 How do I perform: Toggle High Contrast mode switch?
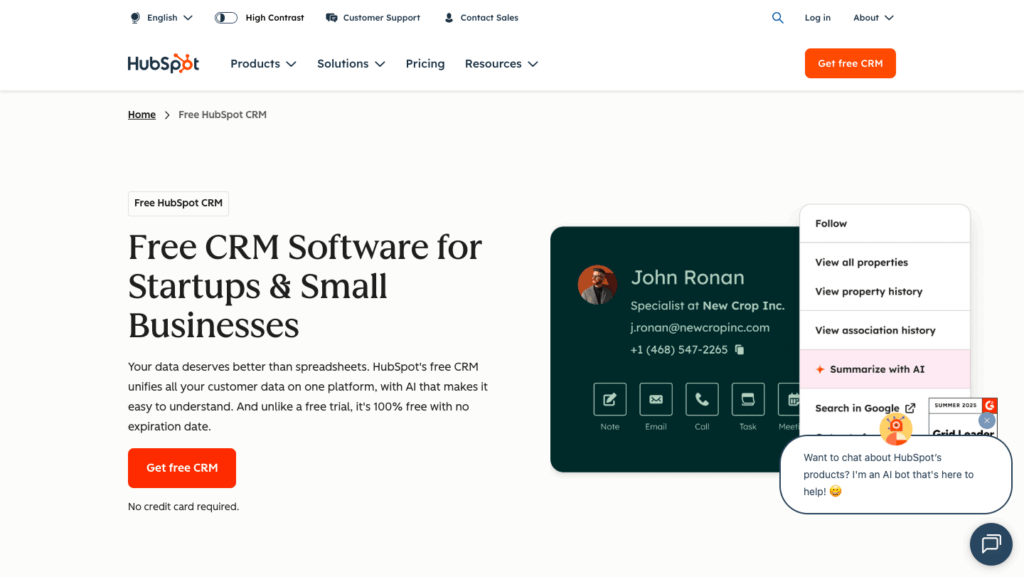[226, 18]
